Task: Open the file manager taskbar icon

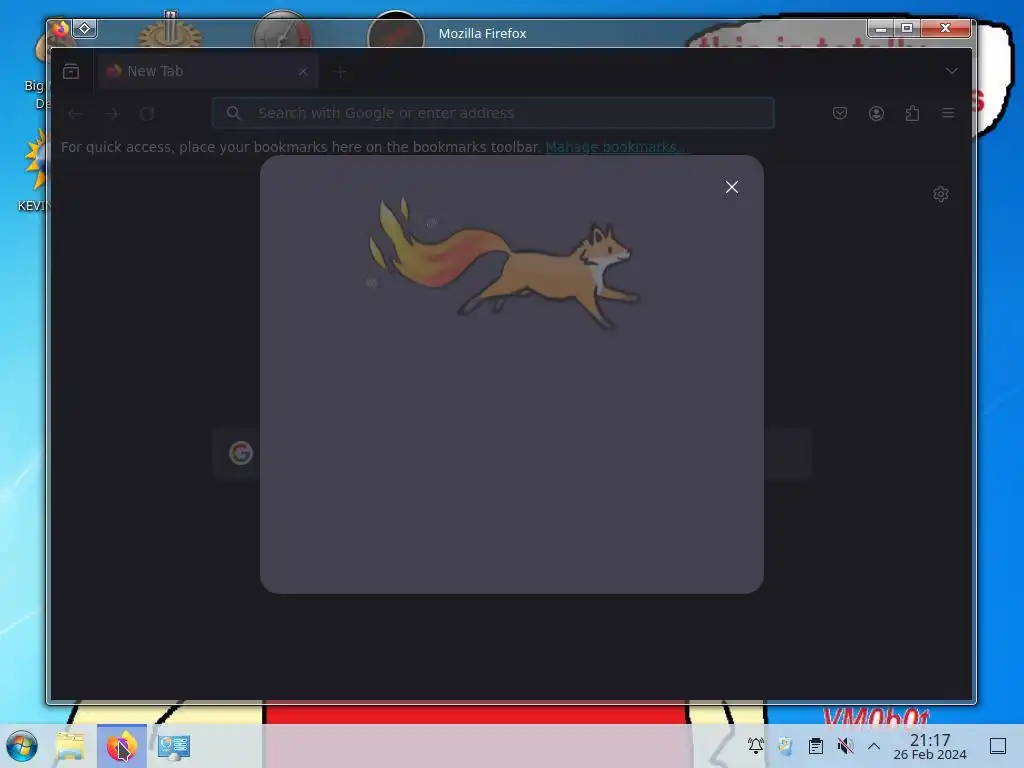Action: (71, 746)
